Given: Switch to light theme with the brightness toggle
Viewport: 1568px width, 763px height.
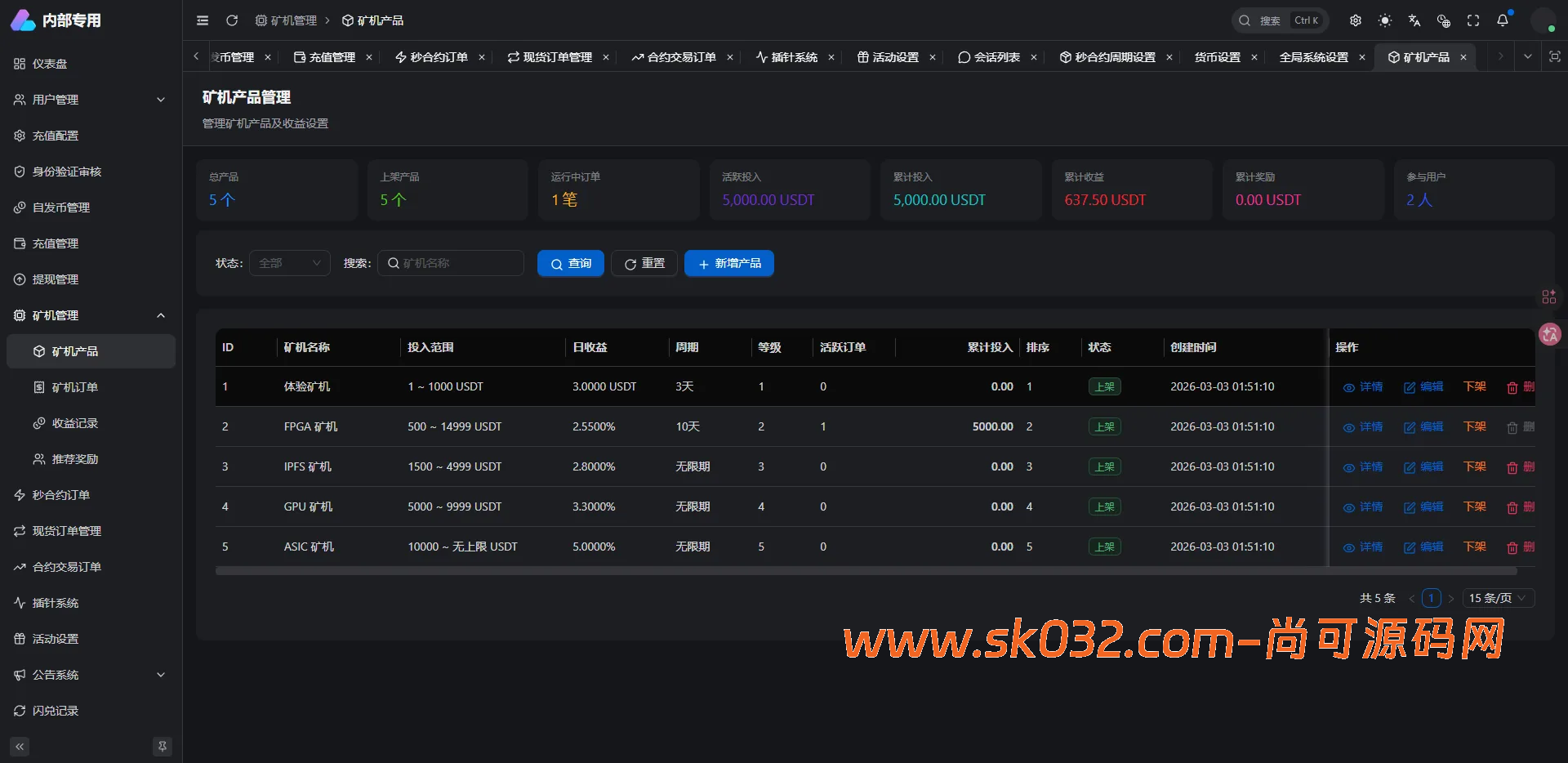Looking at the screenshot, I should tap(1385, 20).
